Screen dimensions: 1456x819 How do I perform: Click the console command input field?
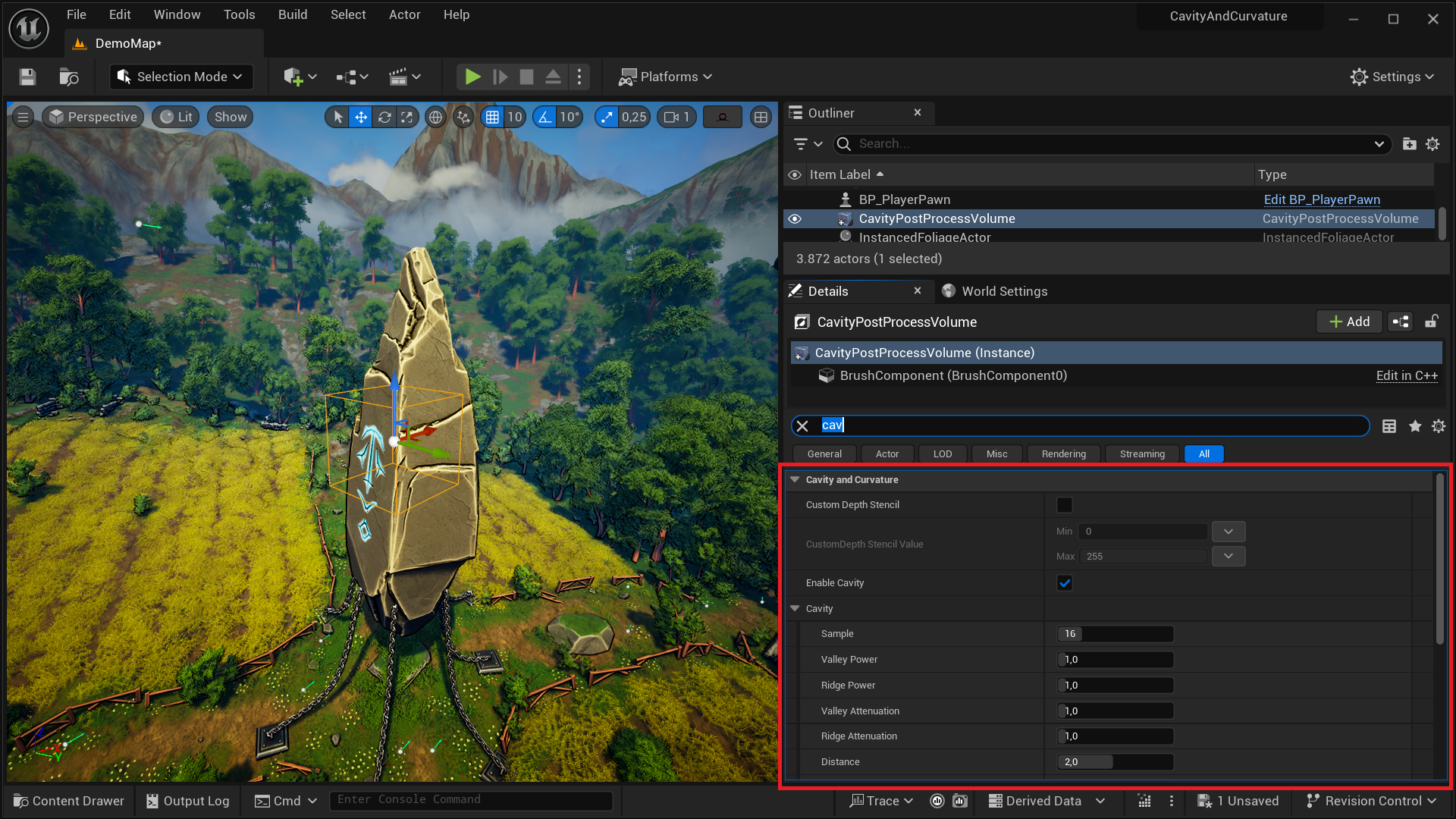click(471, 800)
